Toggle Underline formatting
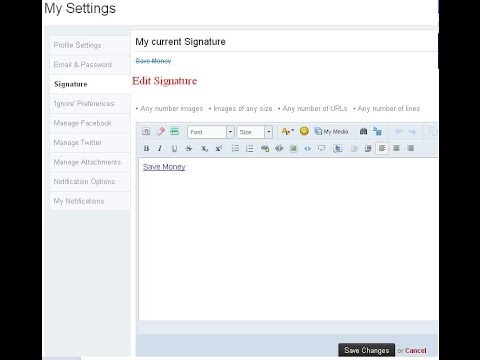The height and width of the screenshot is (360, 480). pyautogui.click(x=174, y=149)
